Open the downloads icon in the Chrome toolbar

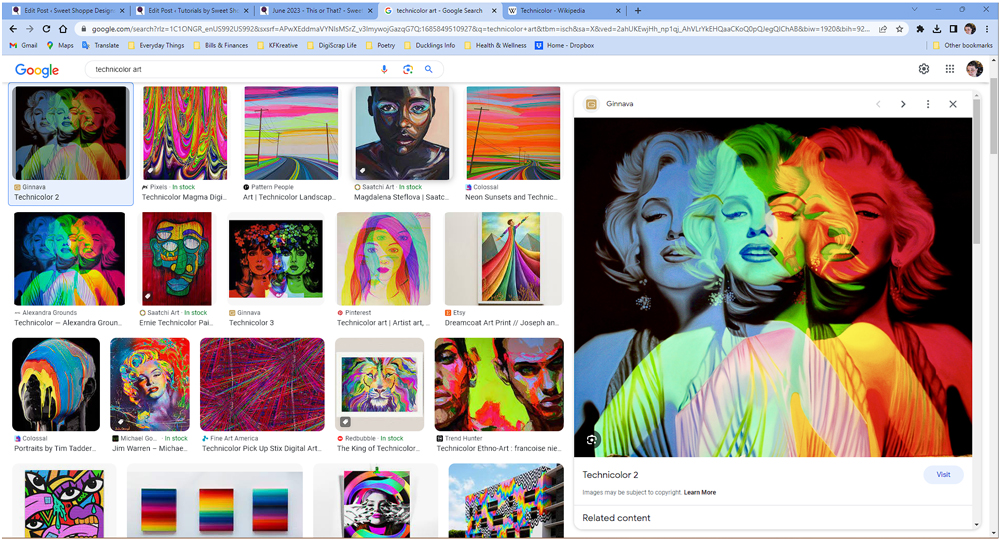coord(936,29)
